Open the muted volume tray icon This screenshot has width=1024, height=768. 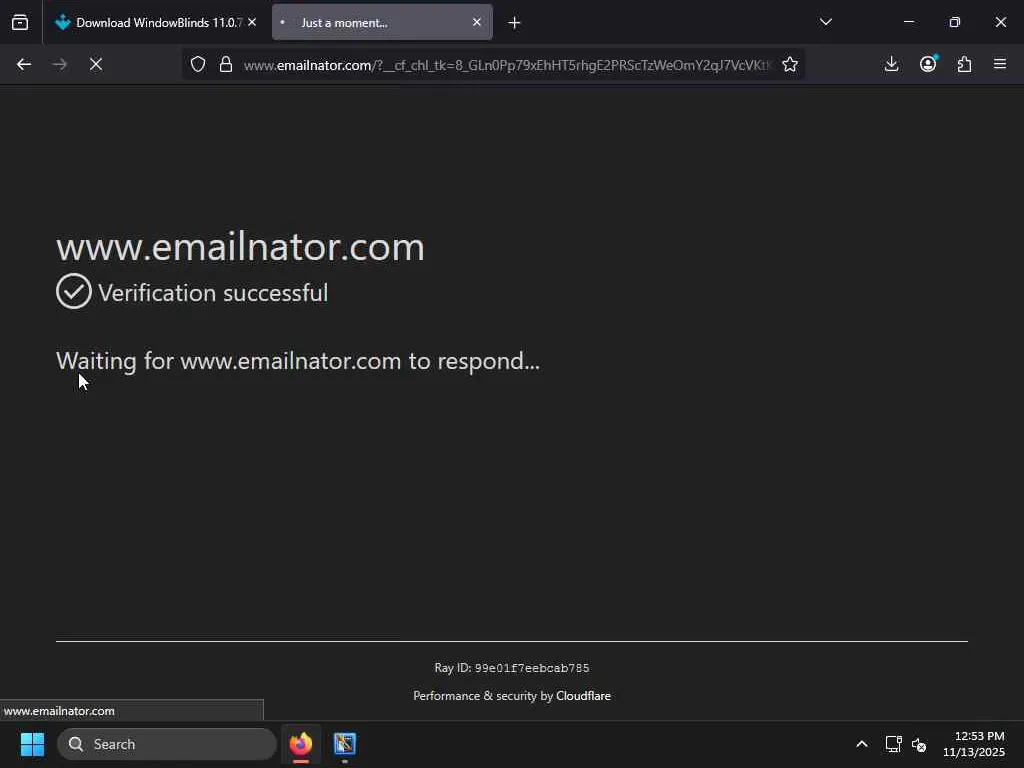pos(919,744)
